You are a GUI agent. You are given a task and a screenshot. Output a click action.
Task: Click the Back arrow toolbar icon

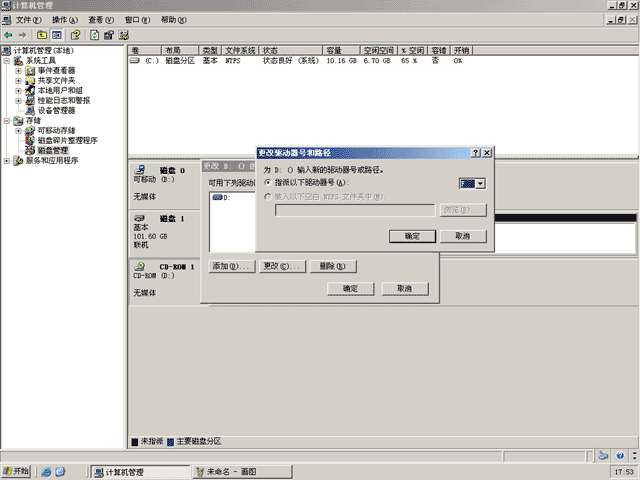click(x=8, y=35)
